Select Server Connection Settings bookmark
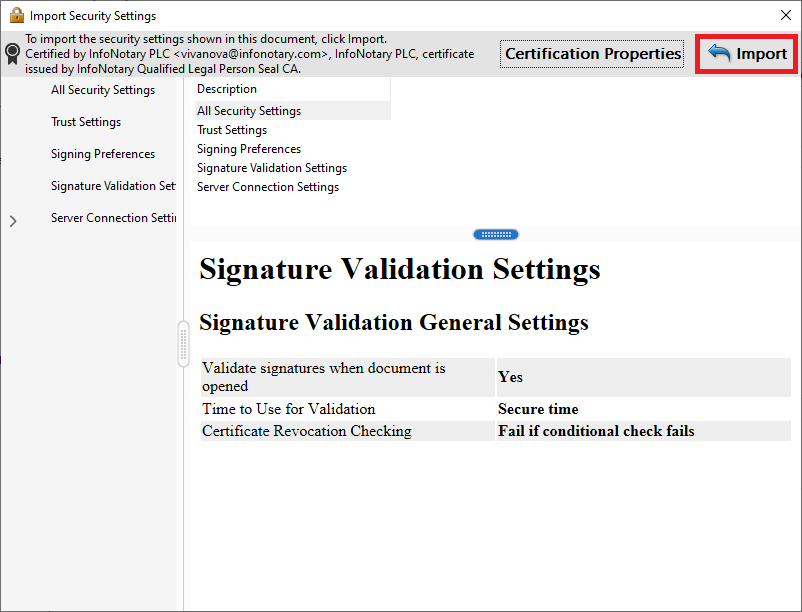The height and width of the screenshot is (612, 802). coord(113,218)
